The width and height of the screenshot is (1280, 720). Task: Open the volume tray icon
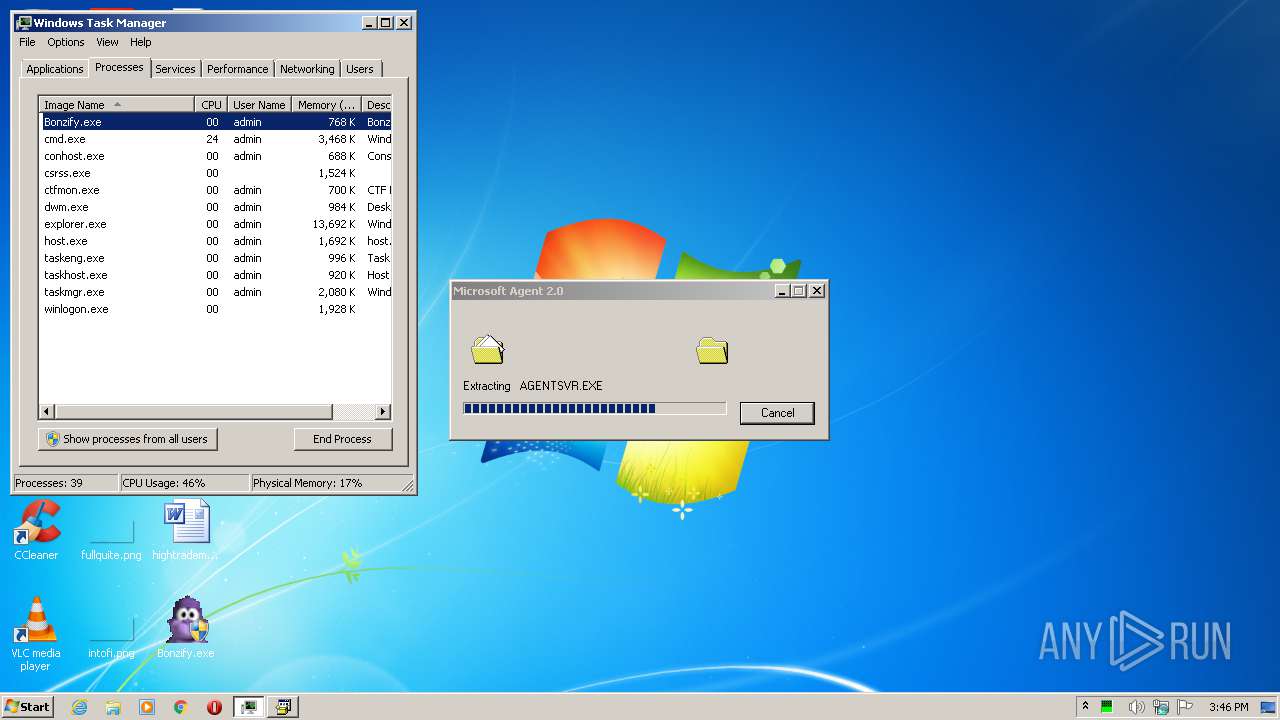[1137, 707]
